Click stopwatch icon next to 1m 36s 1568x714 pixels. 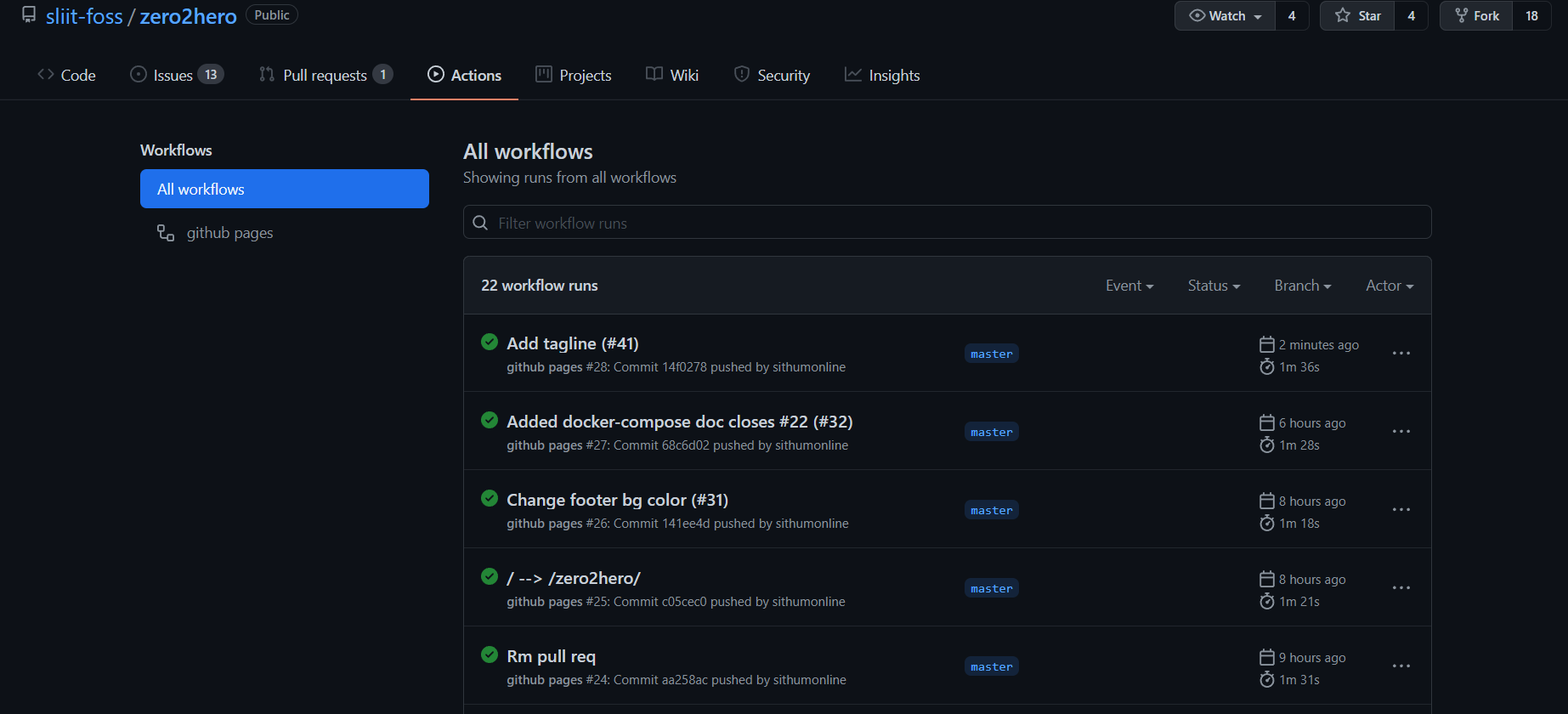coord(1267,366)
